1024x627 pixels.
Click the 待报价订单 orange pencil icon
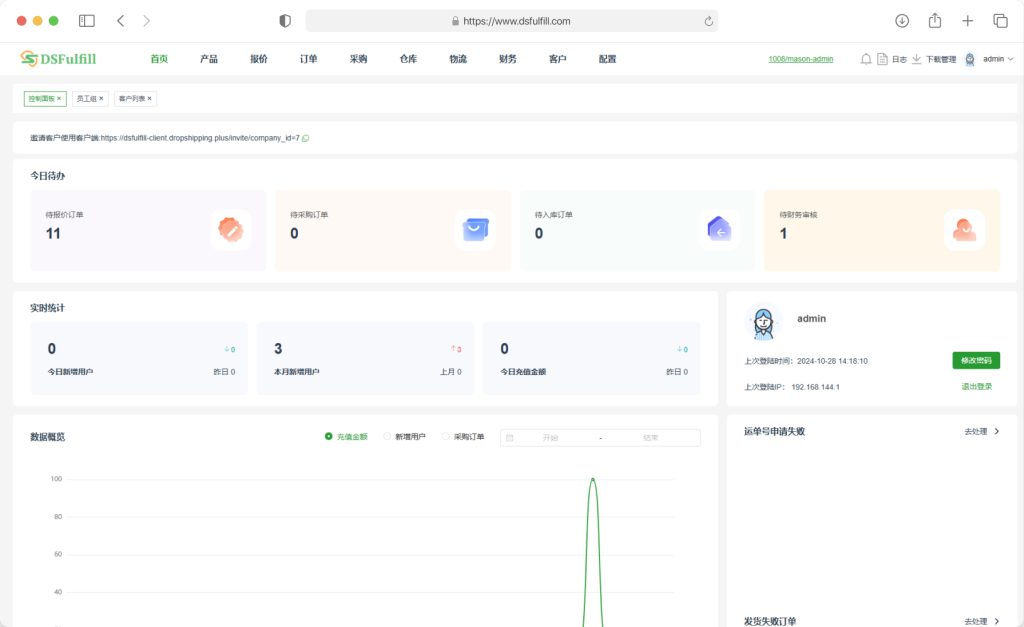point(231,230)
